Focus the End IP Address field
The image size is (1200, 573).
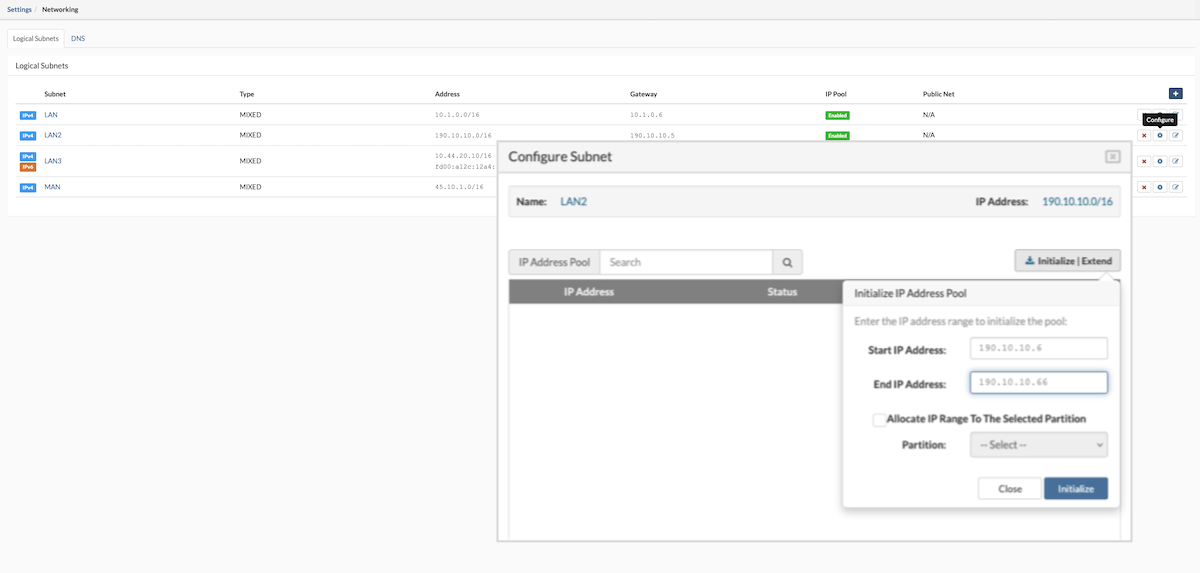coord(1038,383)
